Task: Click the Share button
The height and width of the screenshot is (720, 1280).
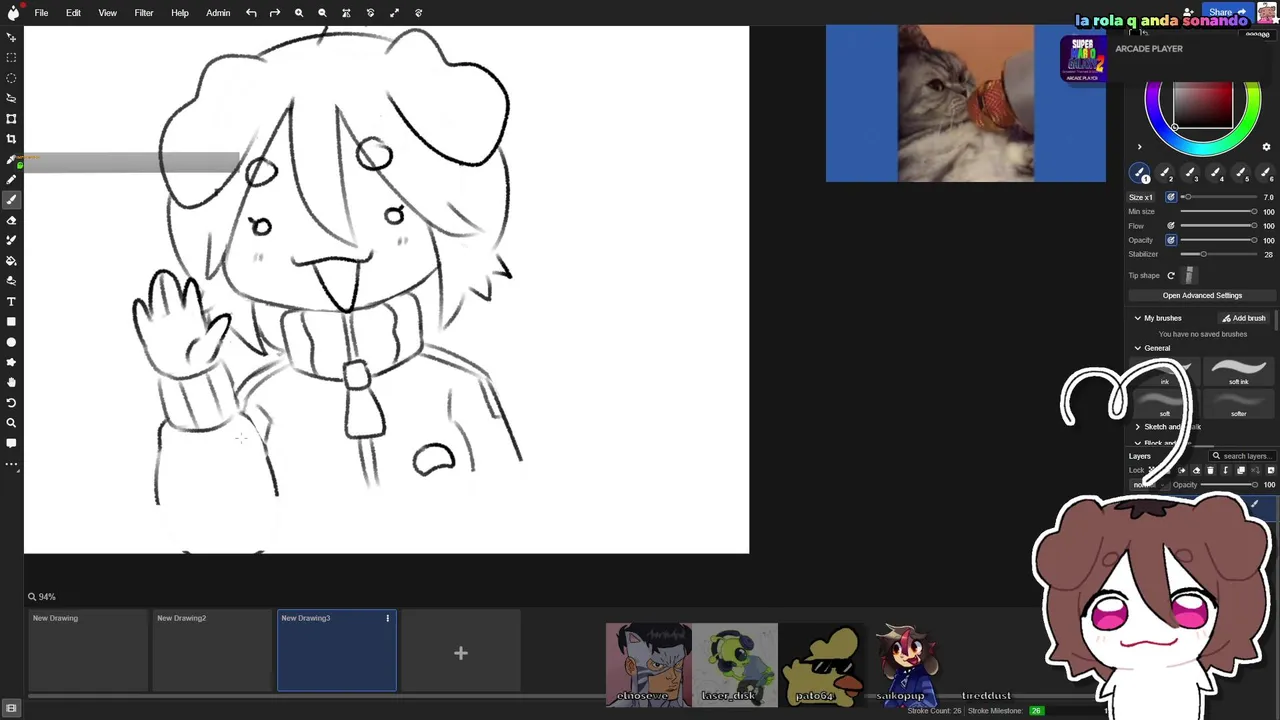Action: click(x=1226, y=12)
